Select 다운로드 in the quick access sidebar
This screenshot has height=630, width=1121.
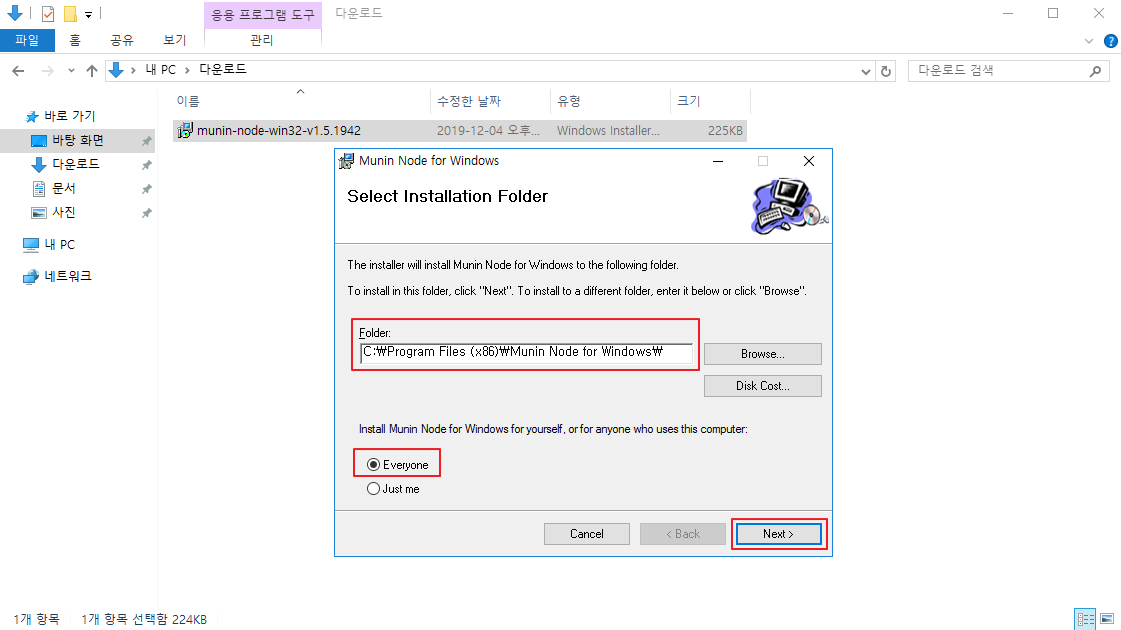(76, 164)
